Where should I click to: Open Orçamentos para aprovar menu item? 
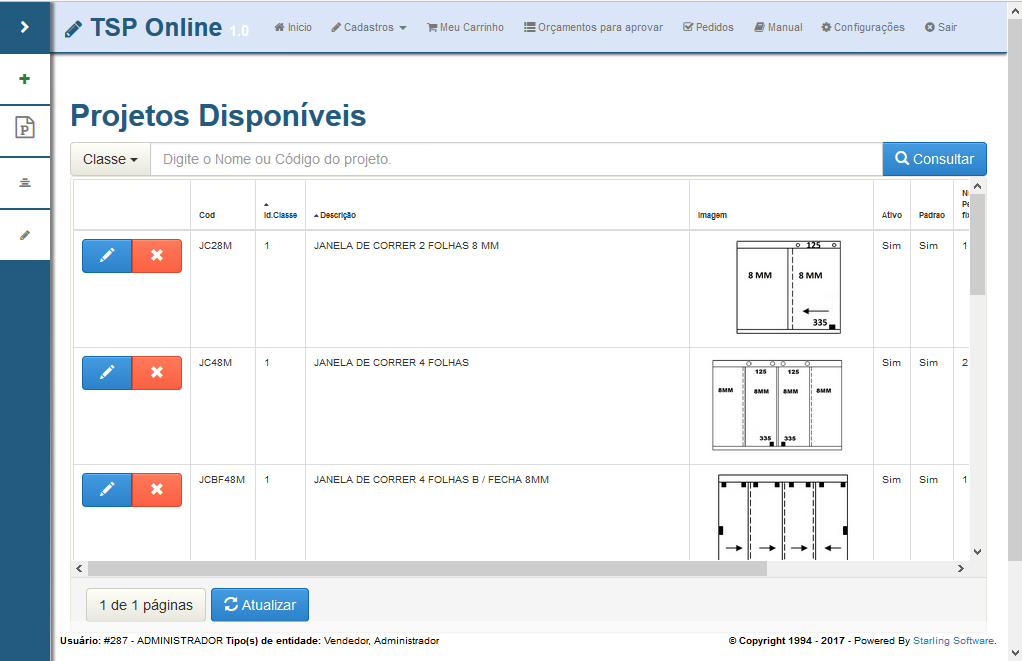(x=594, y=27)
